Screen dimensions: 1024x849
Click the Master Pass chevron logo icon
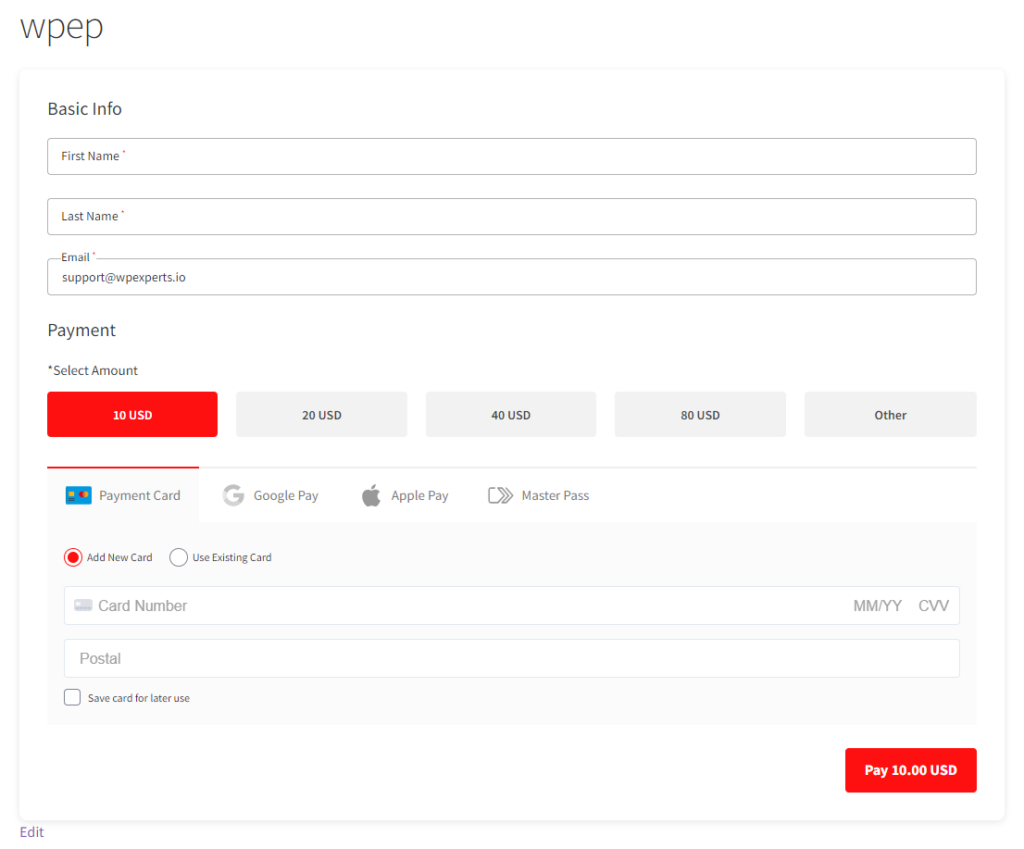pos(500,495)
